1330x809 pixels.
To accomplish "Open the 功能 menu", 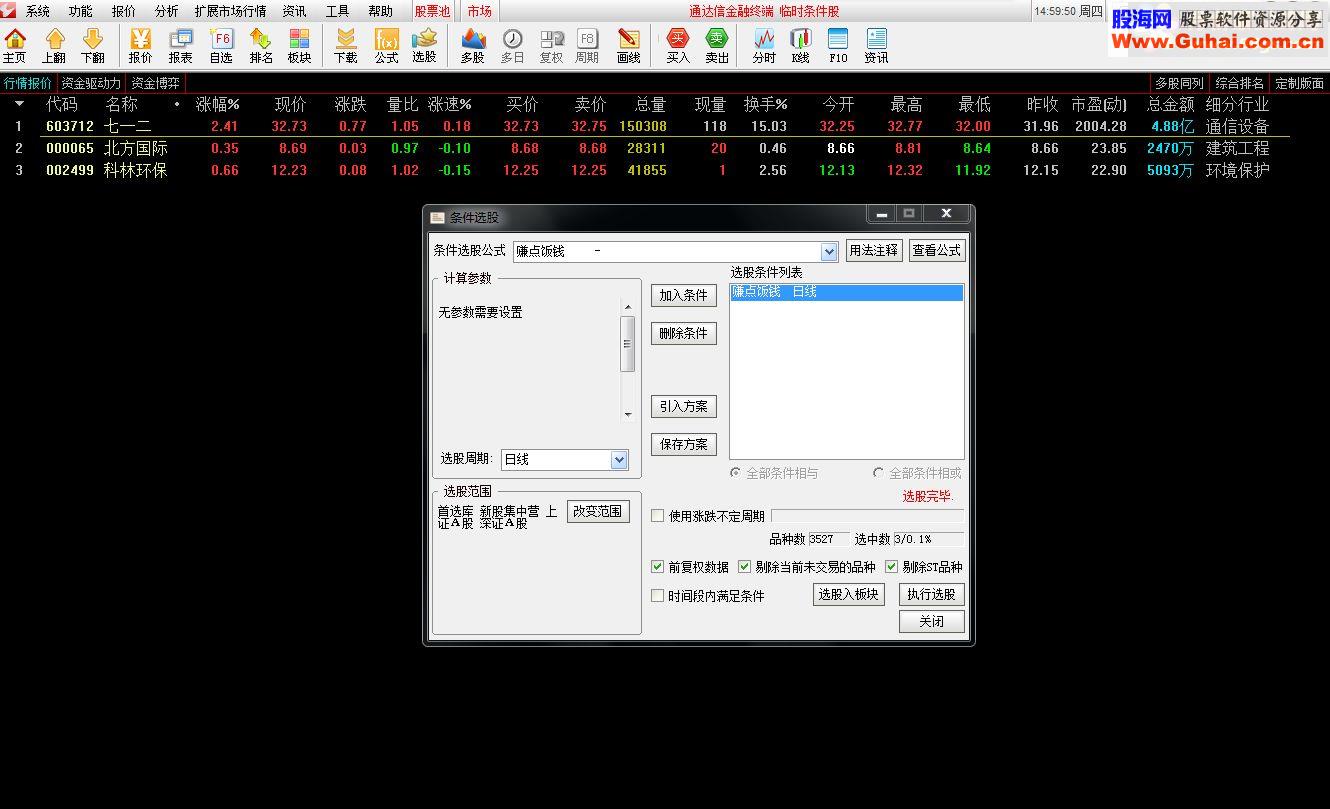I will pyautogui.click(x=81, y=11).
